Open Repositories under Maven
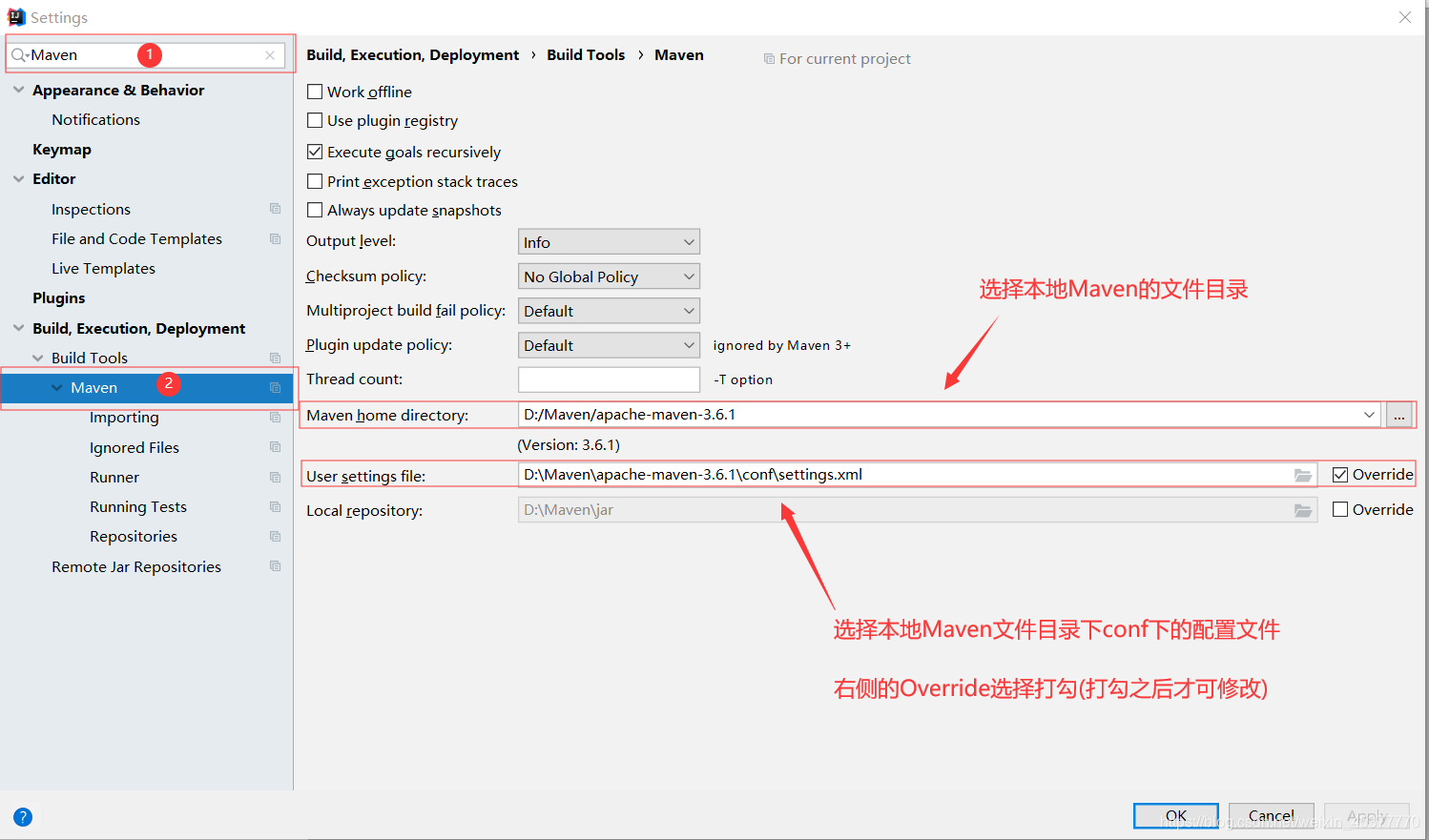Image resolution: width=1429 pixels, height=840 pixels. (x=134, y=536)
